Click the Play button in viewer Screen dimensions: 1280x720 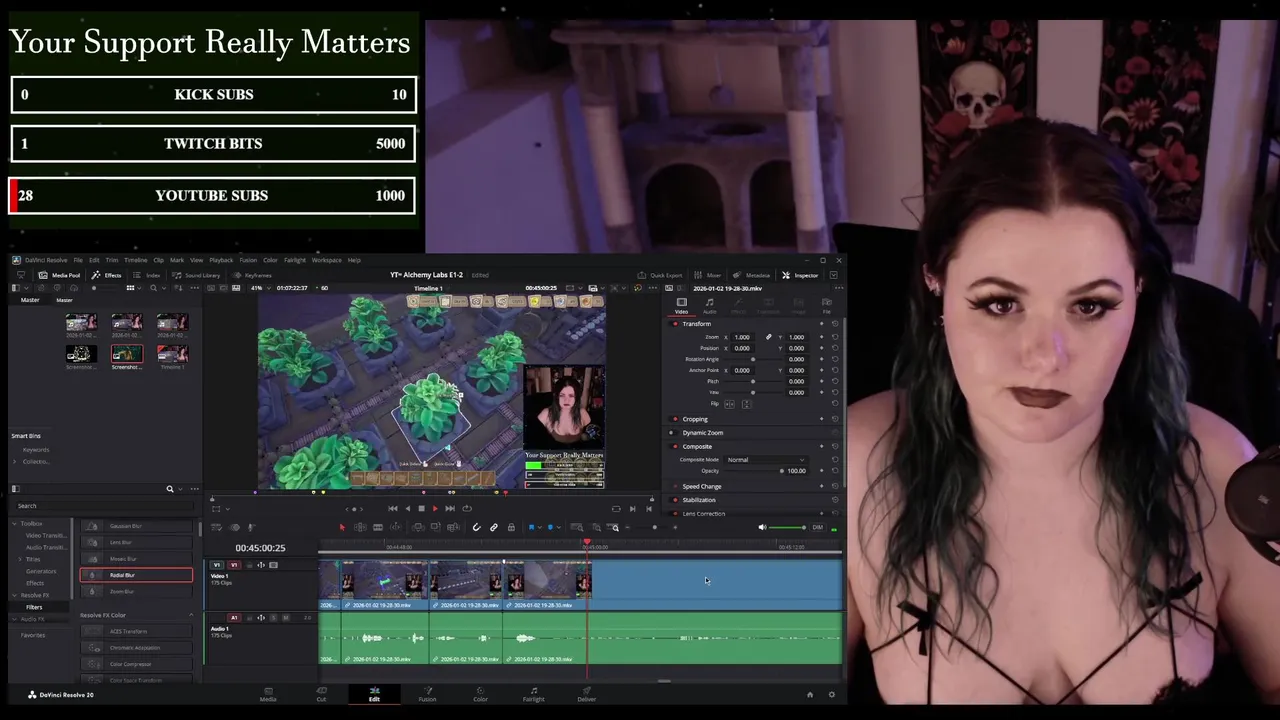[x=434, y=508]
